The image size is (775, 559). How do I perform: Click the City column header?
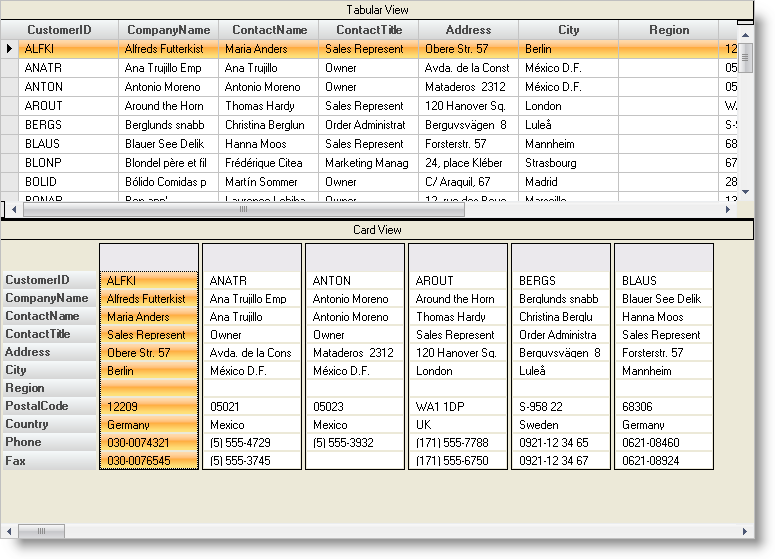(x=568, y=30)
